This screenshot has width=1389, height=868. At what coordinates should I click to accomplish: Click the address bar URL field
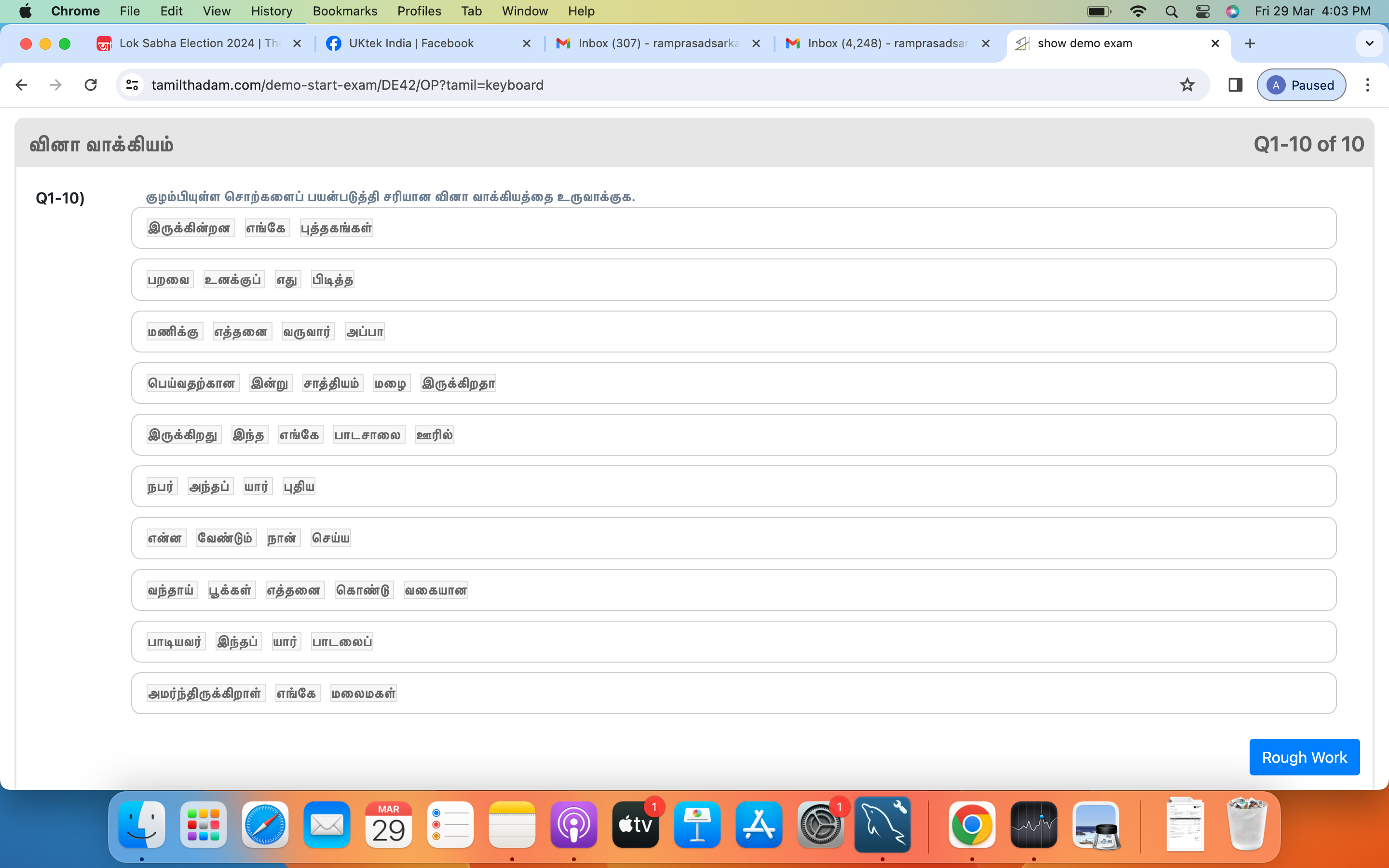point(631,85)
